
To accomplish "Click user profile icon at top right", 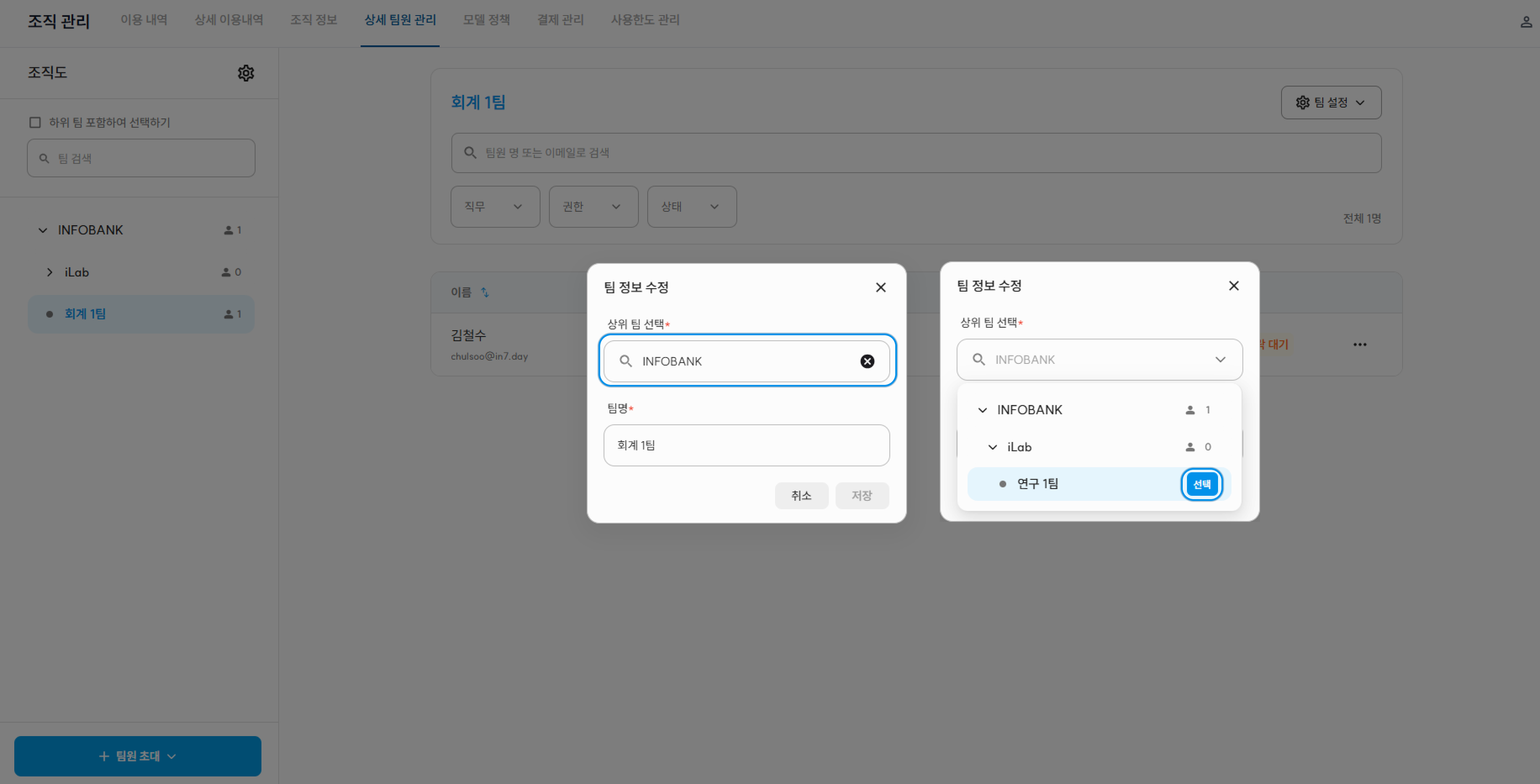I will pyautogui.click(x=1526, y=22).
